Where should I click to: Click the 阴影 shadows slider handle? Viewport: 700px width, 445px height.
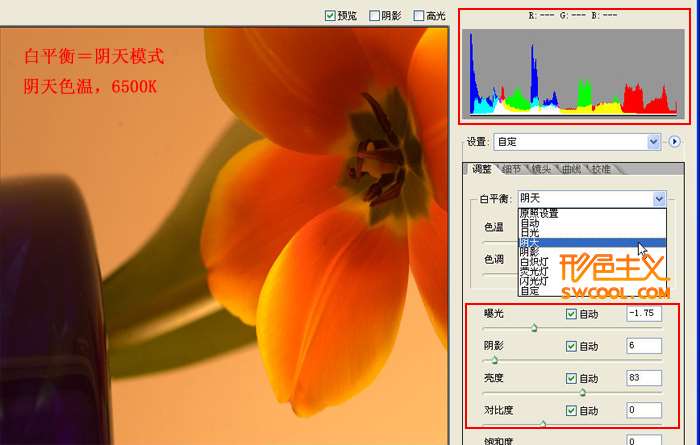coord(494,360)
